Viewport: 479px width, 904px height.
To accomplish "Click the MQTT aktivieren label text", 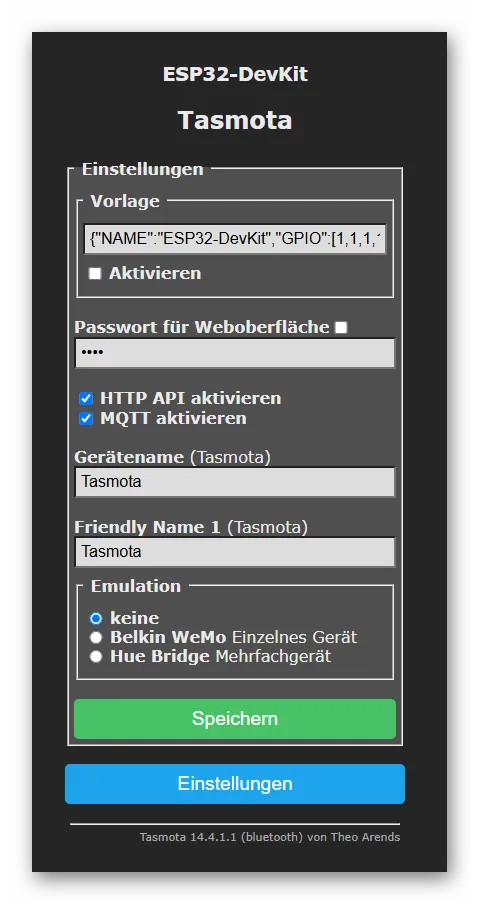I will click(x=174, y=419).
